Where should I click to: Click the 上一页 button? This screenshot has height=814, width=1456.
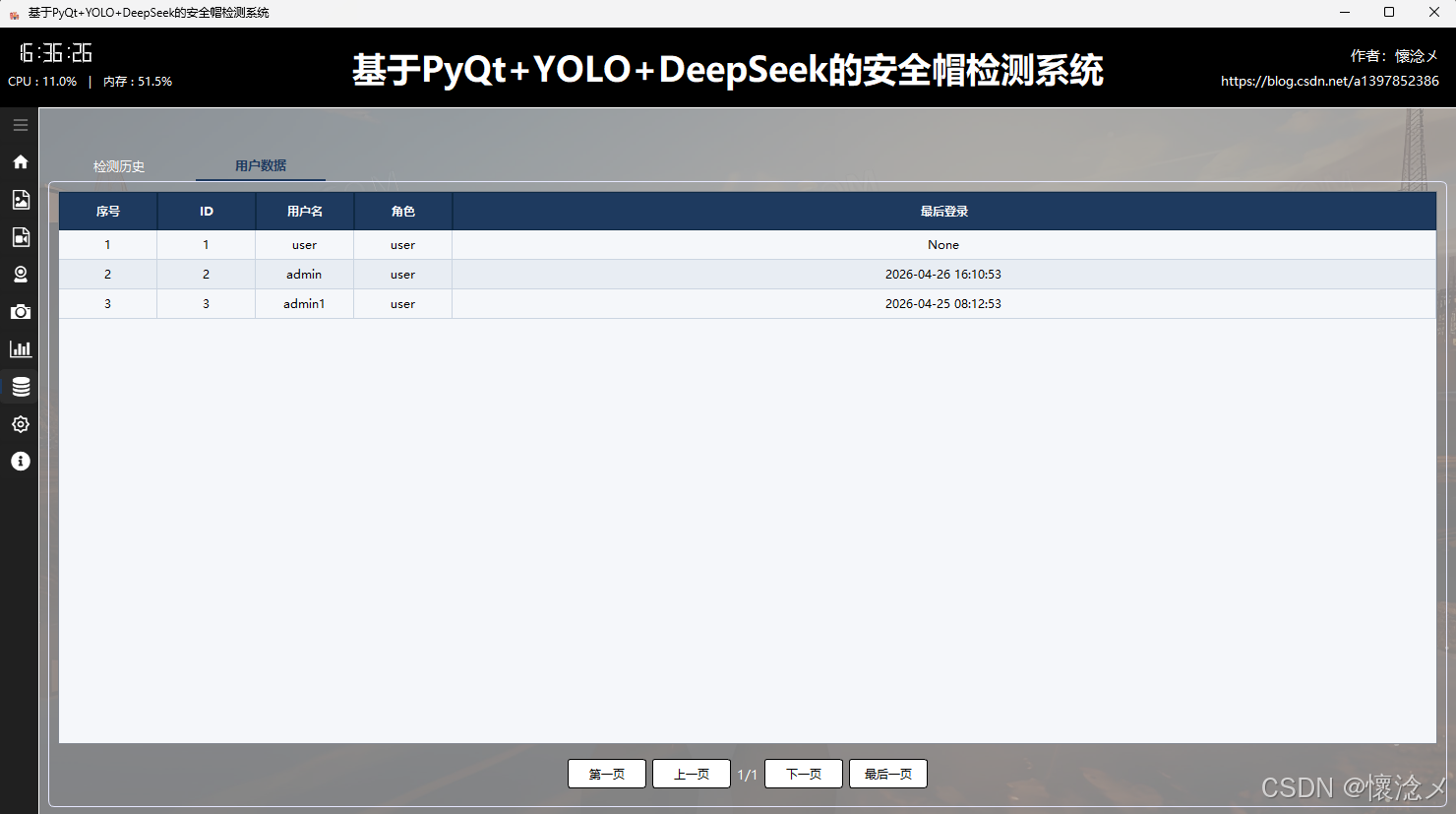point(692,774)
